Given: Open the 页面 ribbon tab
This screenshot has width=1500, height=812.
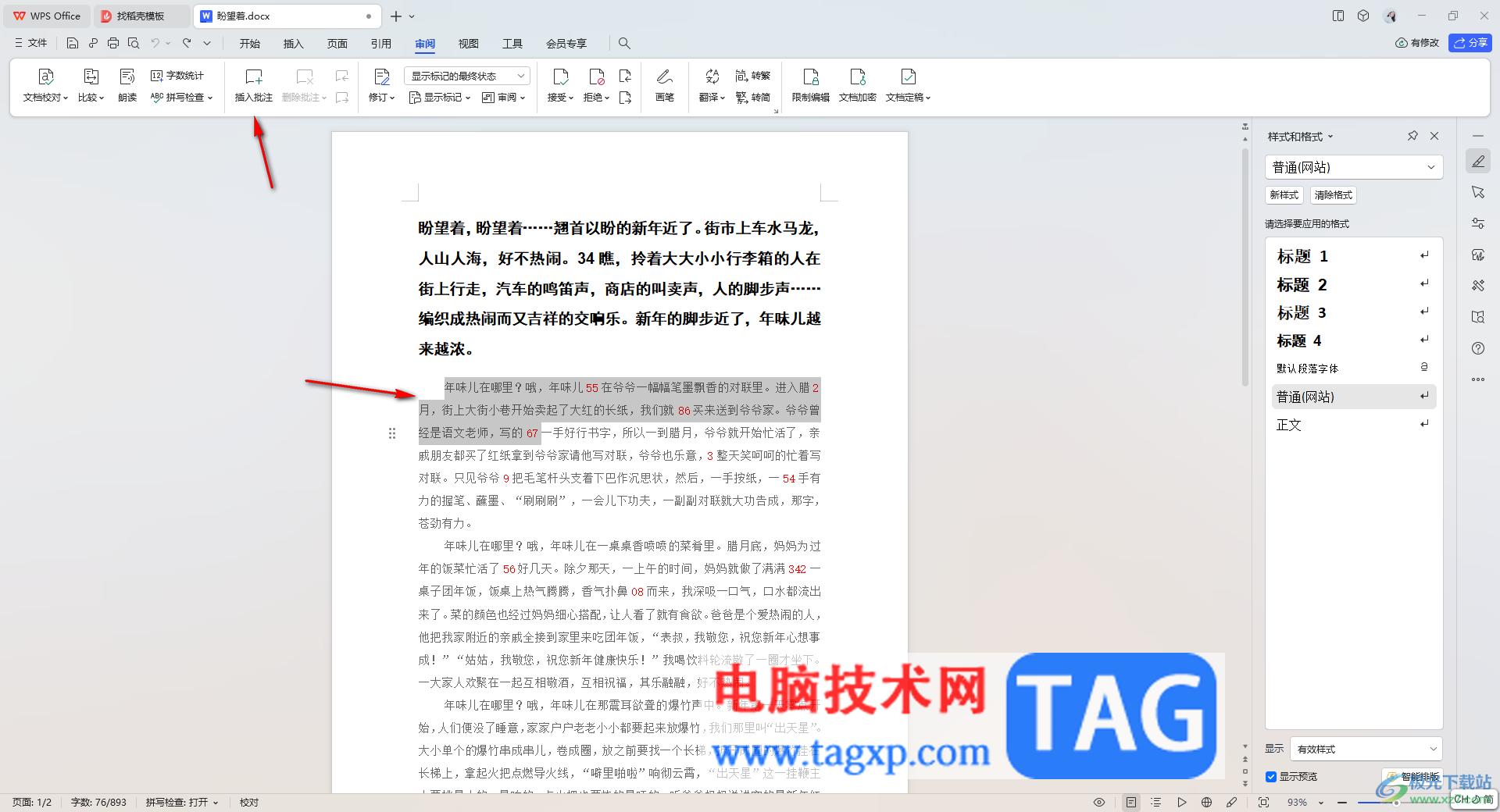Looking at the screenshot, I should (x=337, y=43).
